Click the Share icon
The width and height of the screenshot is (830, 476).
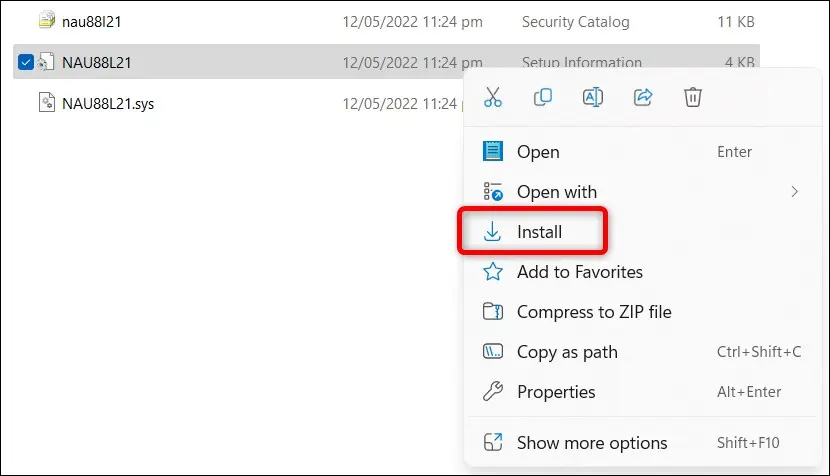coord(643,97)
